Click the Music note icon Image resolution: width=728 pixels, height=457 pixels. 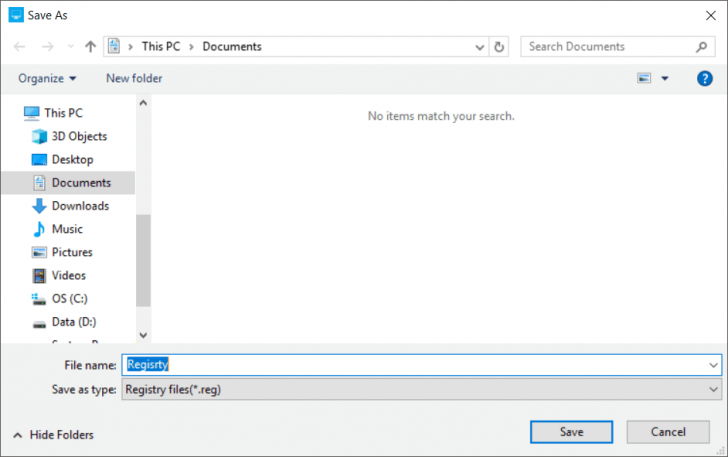tap(39, 229)
